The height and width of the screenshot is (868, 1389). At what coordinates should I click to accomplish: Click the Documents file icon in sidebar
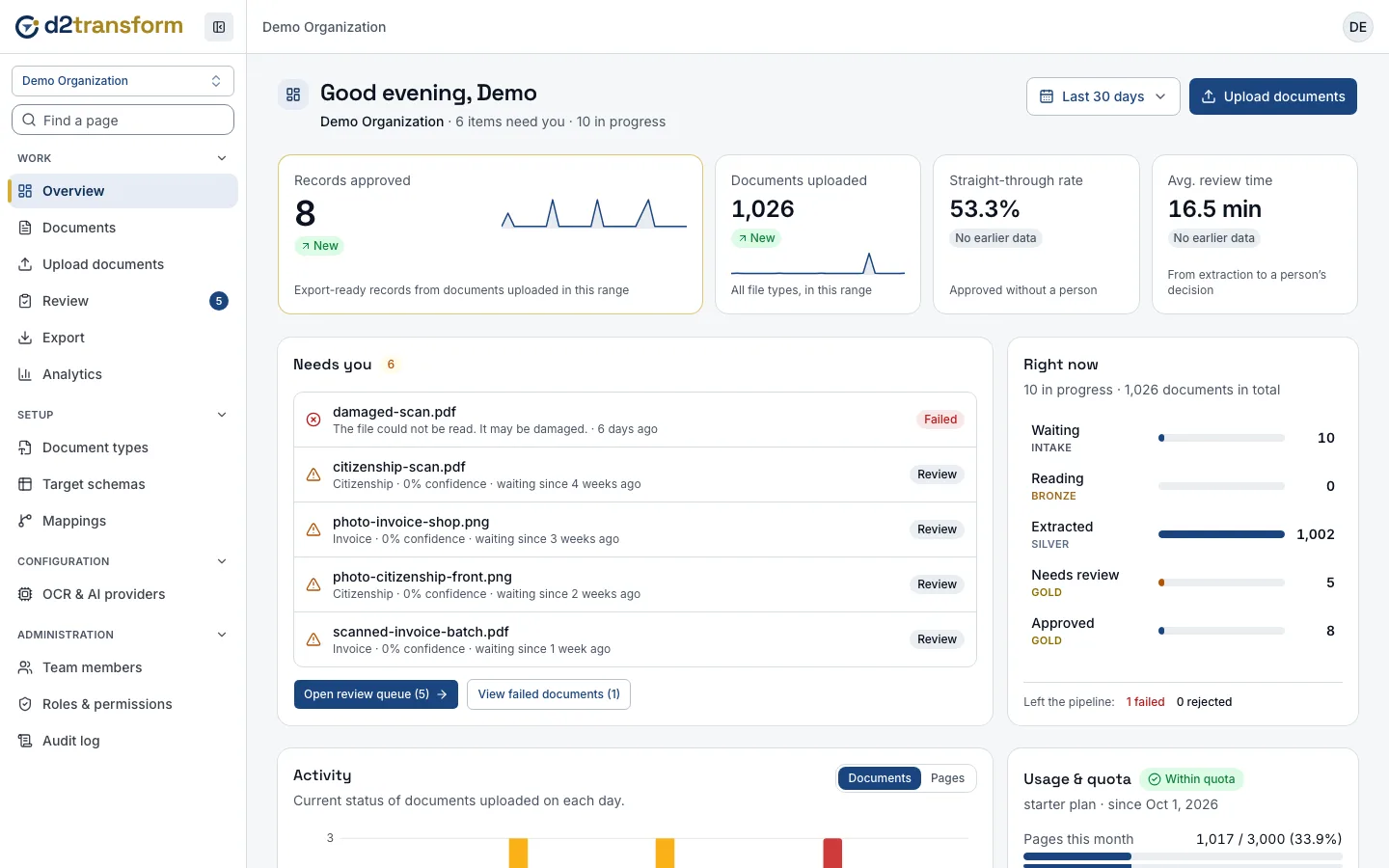click(25, 228)
